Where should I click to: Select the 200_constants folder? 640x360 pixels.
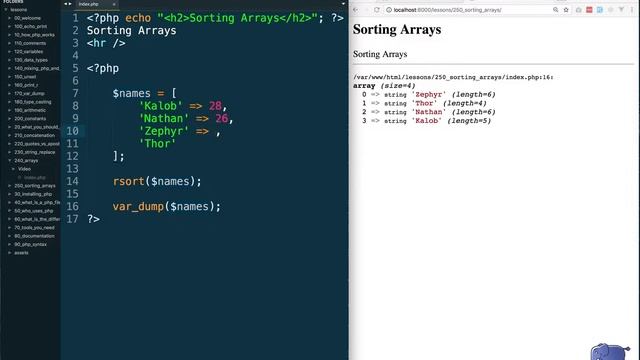click(30, 118)
